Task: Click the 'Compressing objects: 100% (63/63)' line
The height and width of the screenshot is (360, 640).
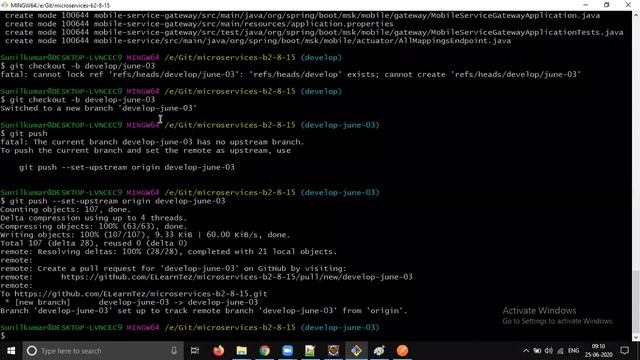Action: (x=93, y=227)
